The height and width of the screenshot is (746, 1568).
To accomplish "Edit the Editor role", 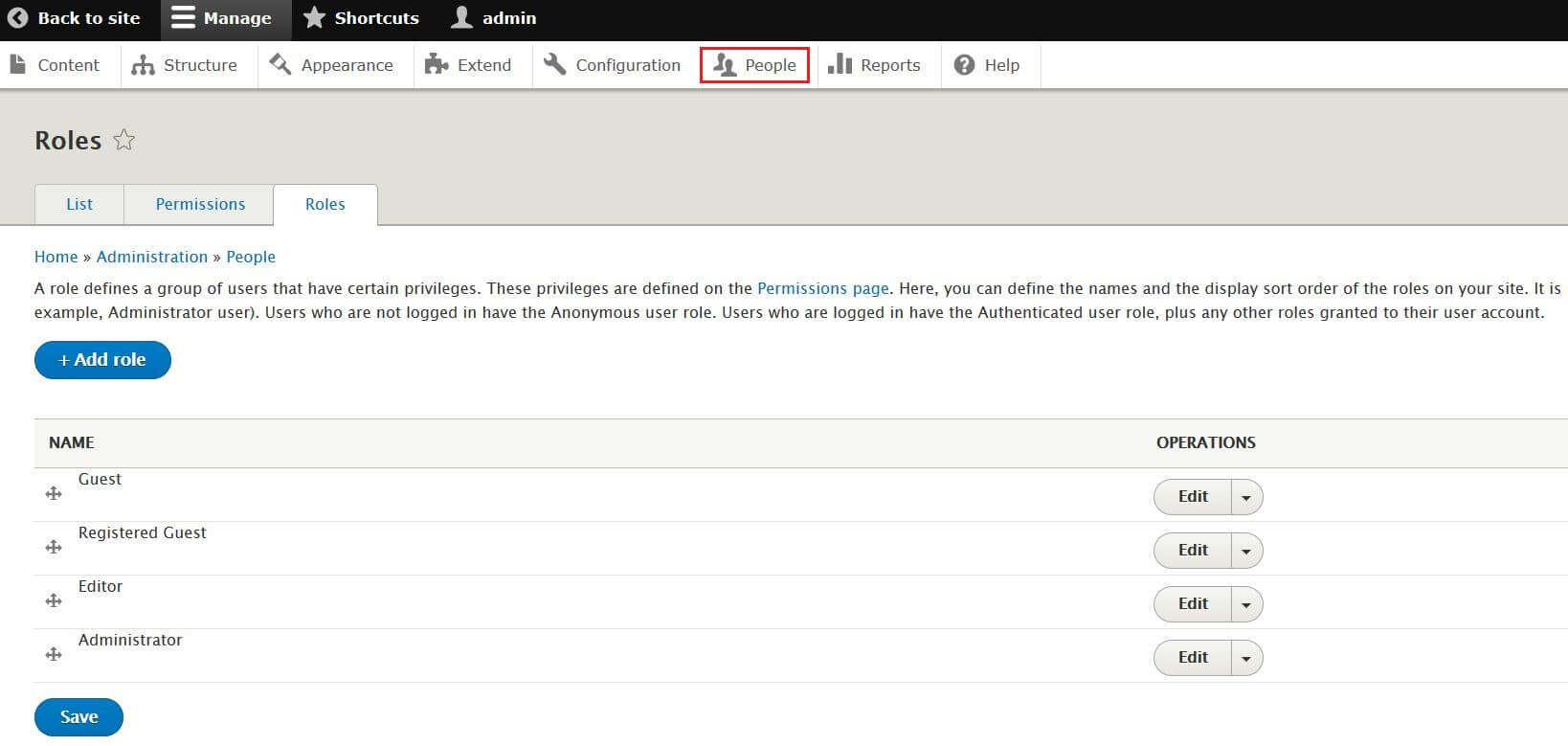I will [x=1192, y=604].
